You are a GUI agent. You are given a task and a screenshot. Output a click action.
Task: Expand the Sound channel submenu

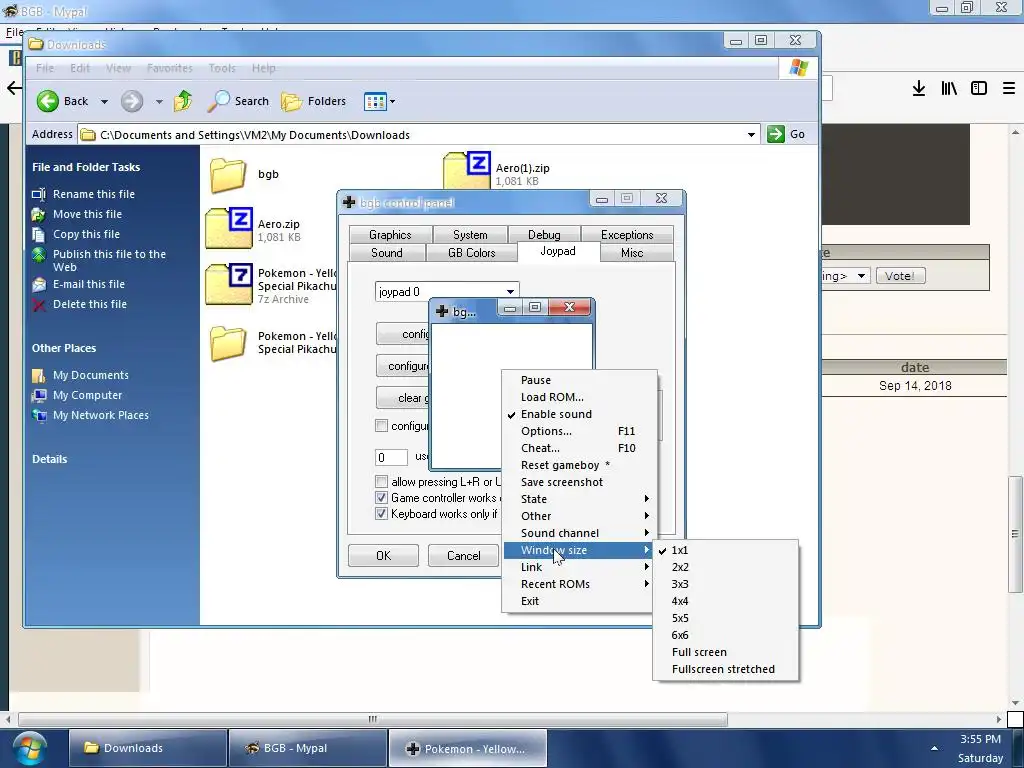point(579,533)
